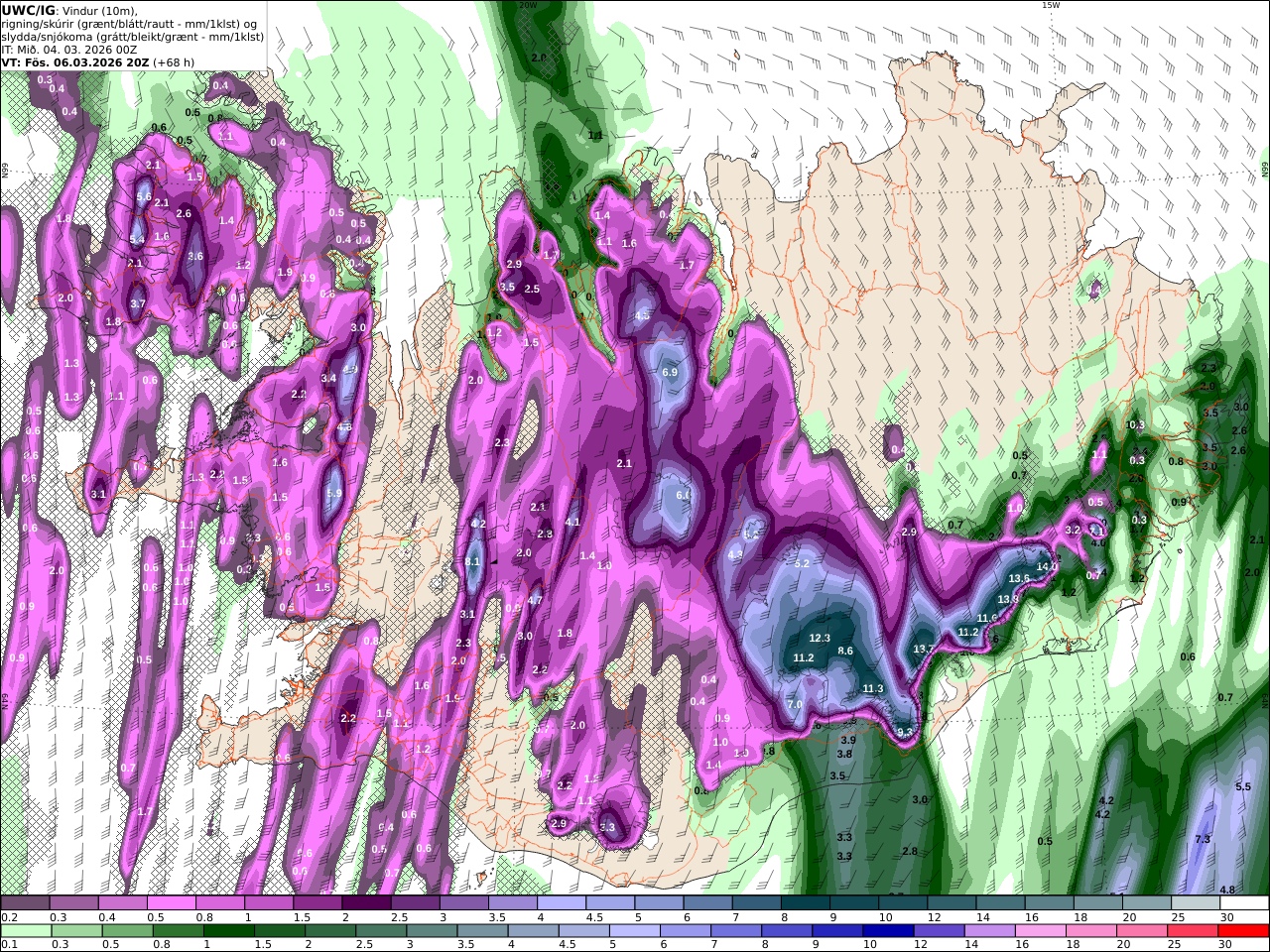Click the white upper legend swatch after 30
Screen dimensions: 1270x952
(1243, 903)
